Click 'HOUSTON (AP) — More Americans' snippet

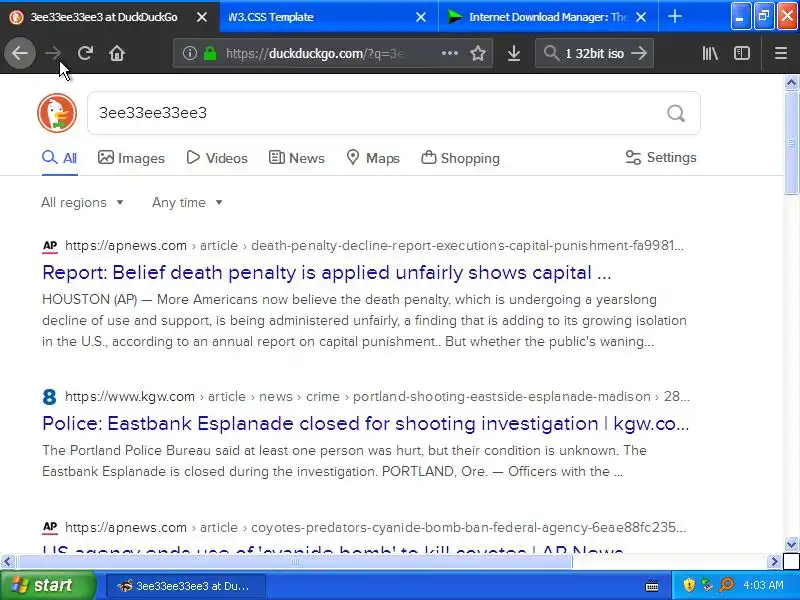click(364, 320)
